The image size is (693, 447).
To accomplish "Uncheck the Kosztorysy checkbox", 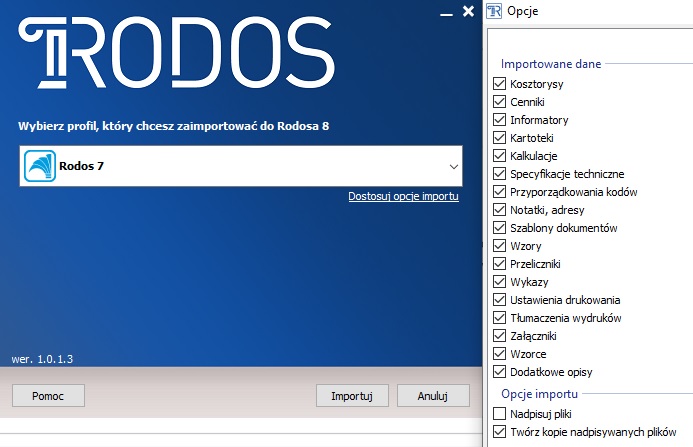I will click(499, 84).
